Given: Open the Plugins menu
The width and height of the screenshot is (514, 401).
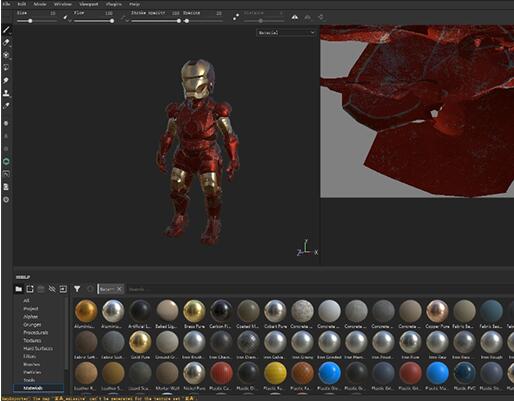Looking at the screenshot, I should click(x=113, y=4).
